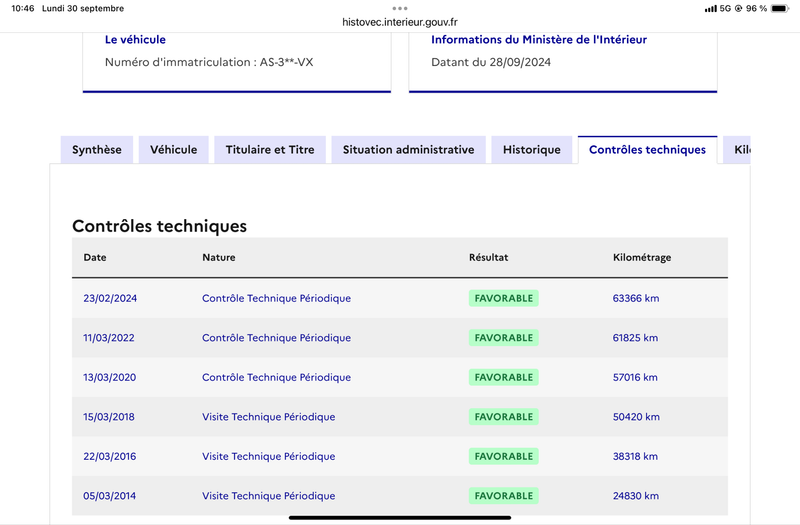Click the 38318 km mileage value
The height and width of the screenshot is (525, 800).
(x=635, y=456)
